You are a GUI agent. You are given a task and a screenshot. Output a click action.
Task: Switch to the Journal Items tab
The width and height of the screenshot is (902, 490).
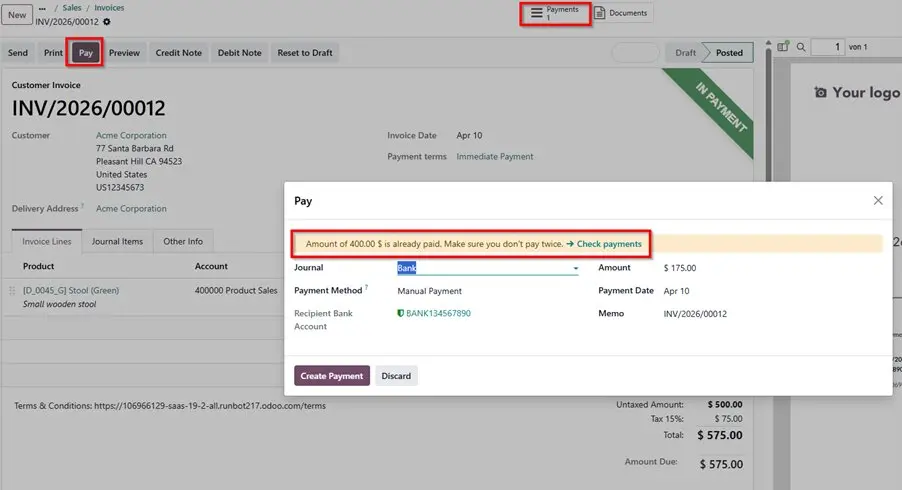click(117, 241)
